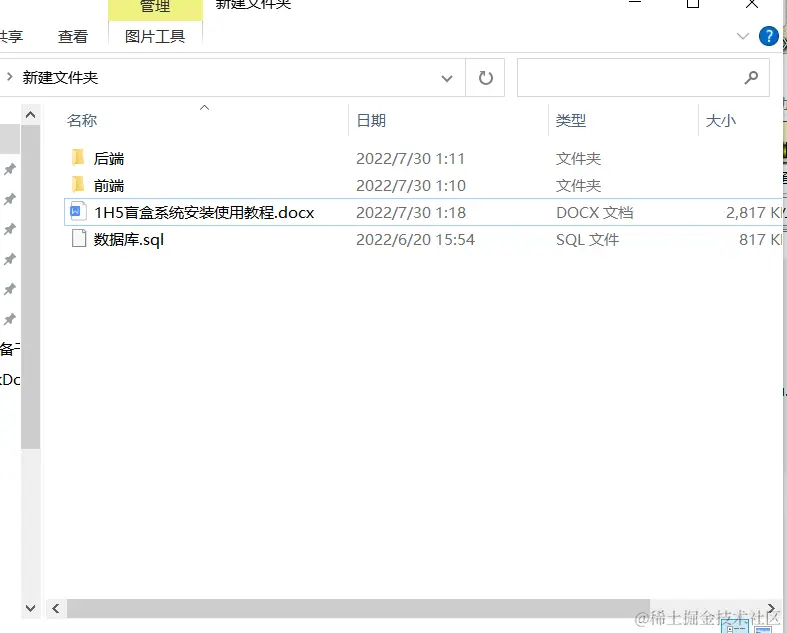Sort files by the 日期 column

coord(371,120)
